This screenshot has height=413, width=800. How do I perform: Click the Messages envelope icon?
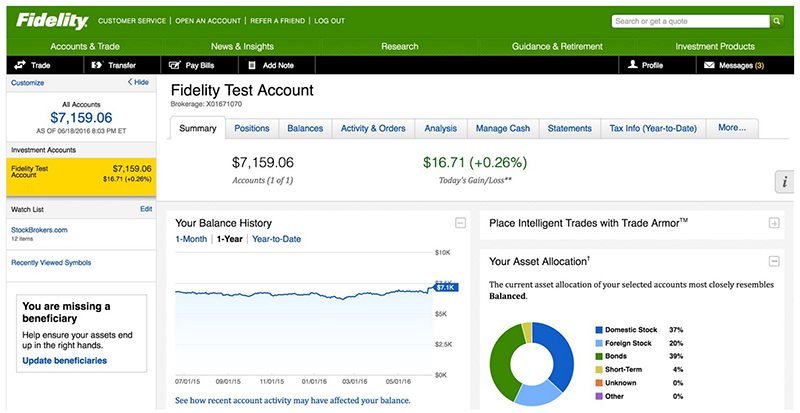click(709, 65)
